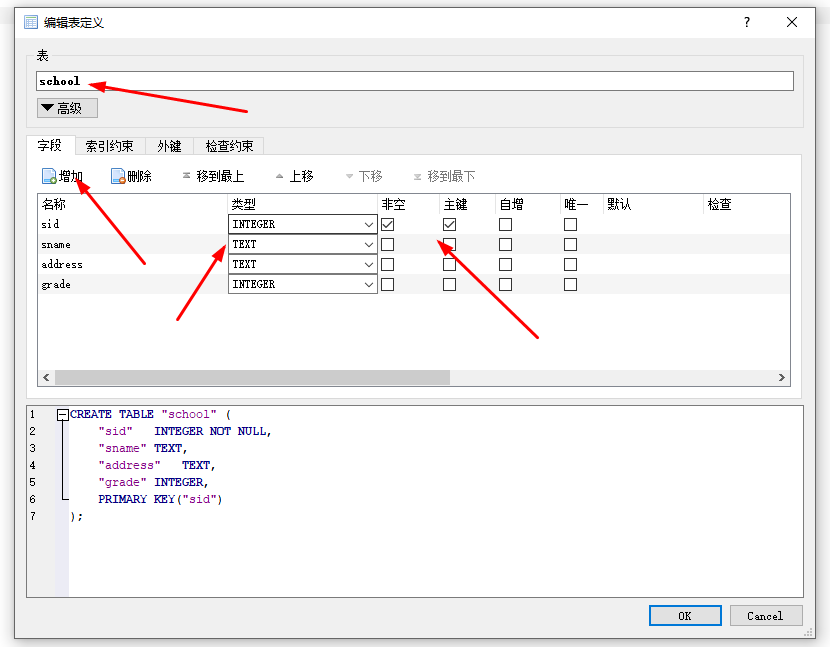Switch to the 检查约束 tab
Viewport: 830px width, 647px height.
click(x=229, y=146)
